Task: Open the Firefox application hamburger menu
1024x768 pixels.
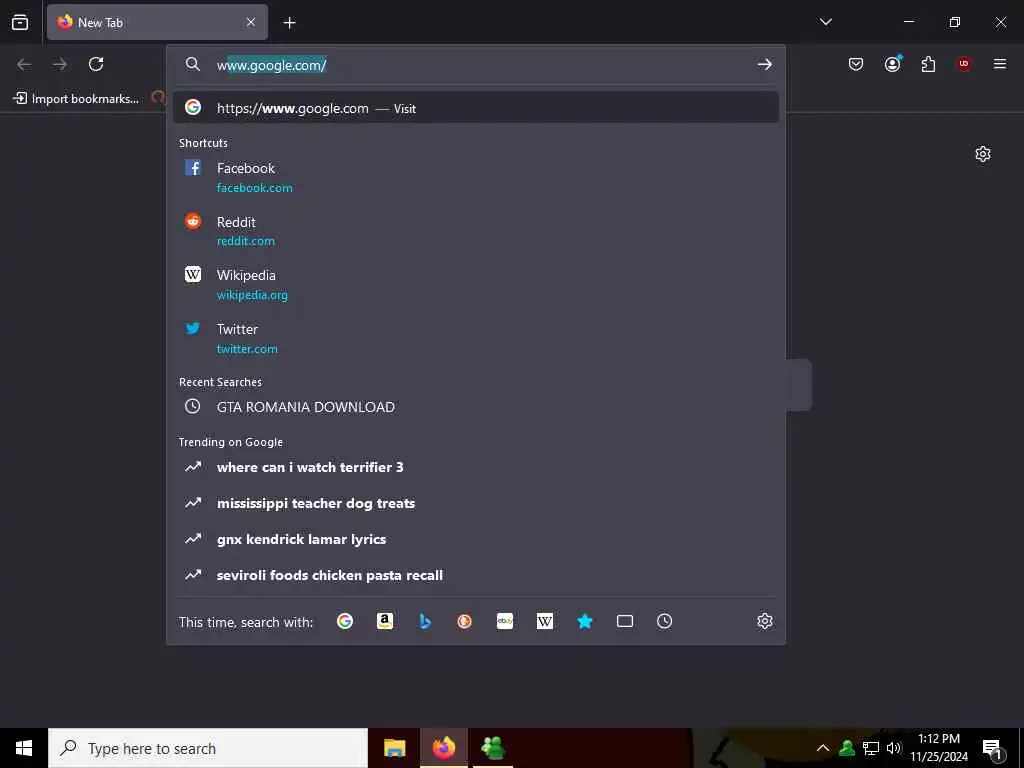Action: (1000, 64)
